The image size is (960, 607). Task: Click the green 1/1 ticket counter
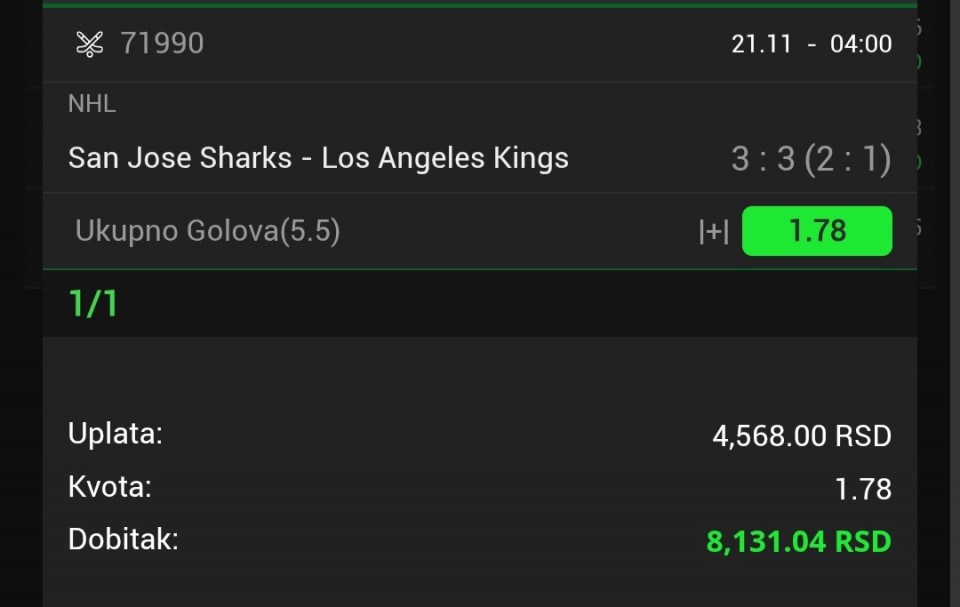pyautogui.click(x=93, y=304)
